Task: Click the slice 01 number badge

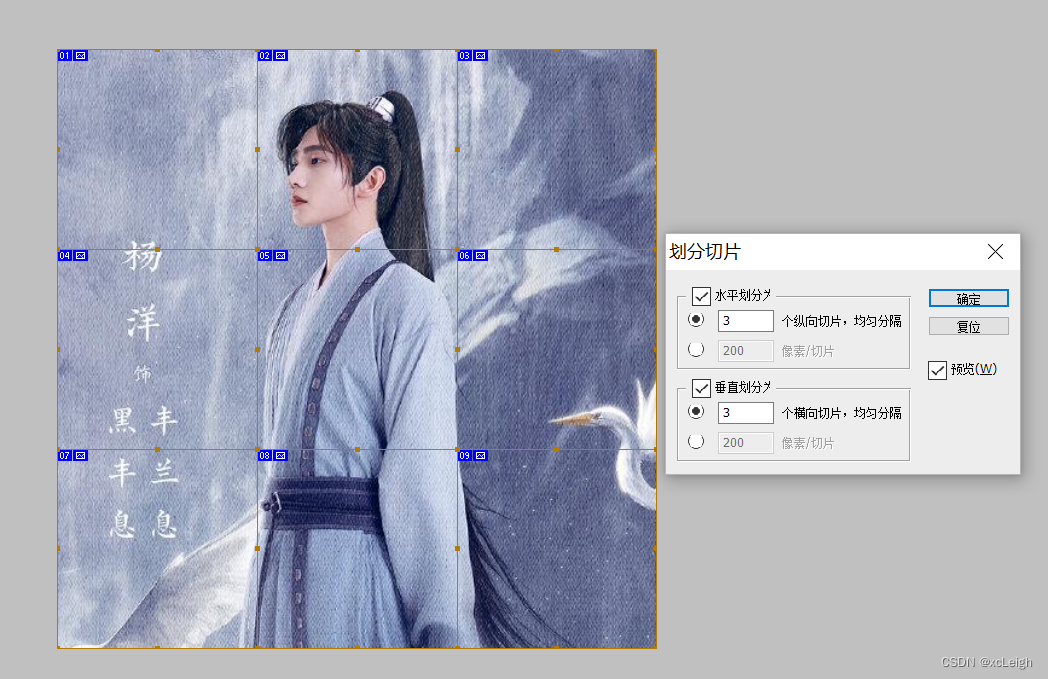Action: (x=65, y=55)
